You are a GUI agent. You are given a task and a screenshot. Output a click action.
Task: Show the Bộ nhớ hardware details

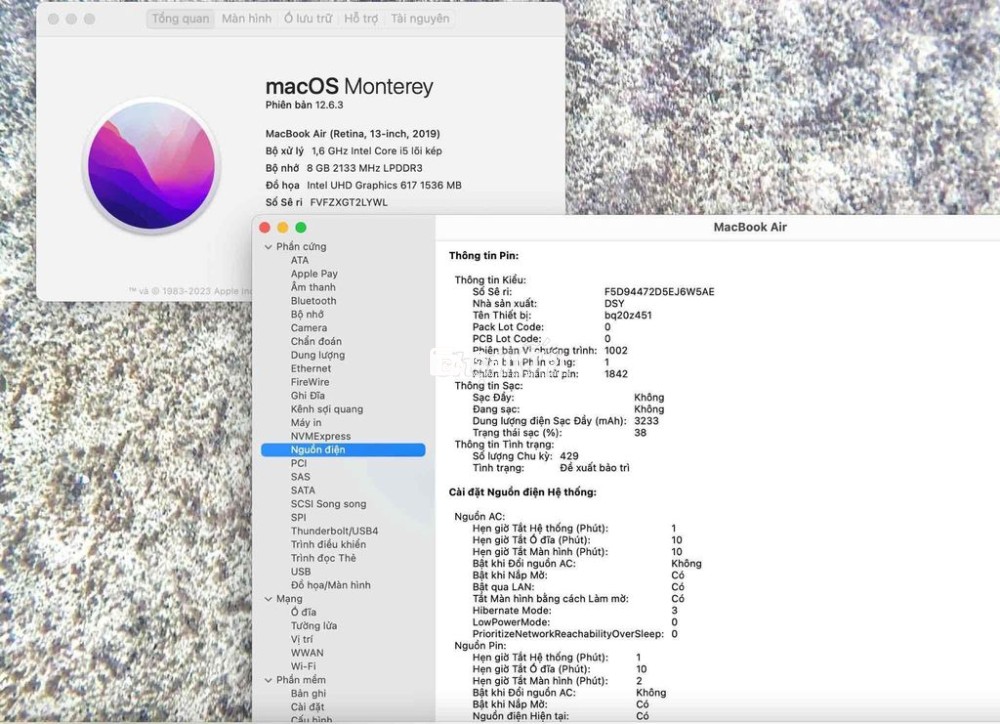(x=307, y=314)
